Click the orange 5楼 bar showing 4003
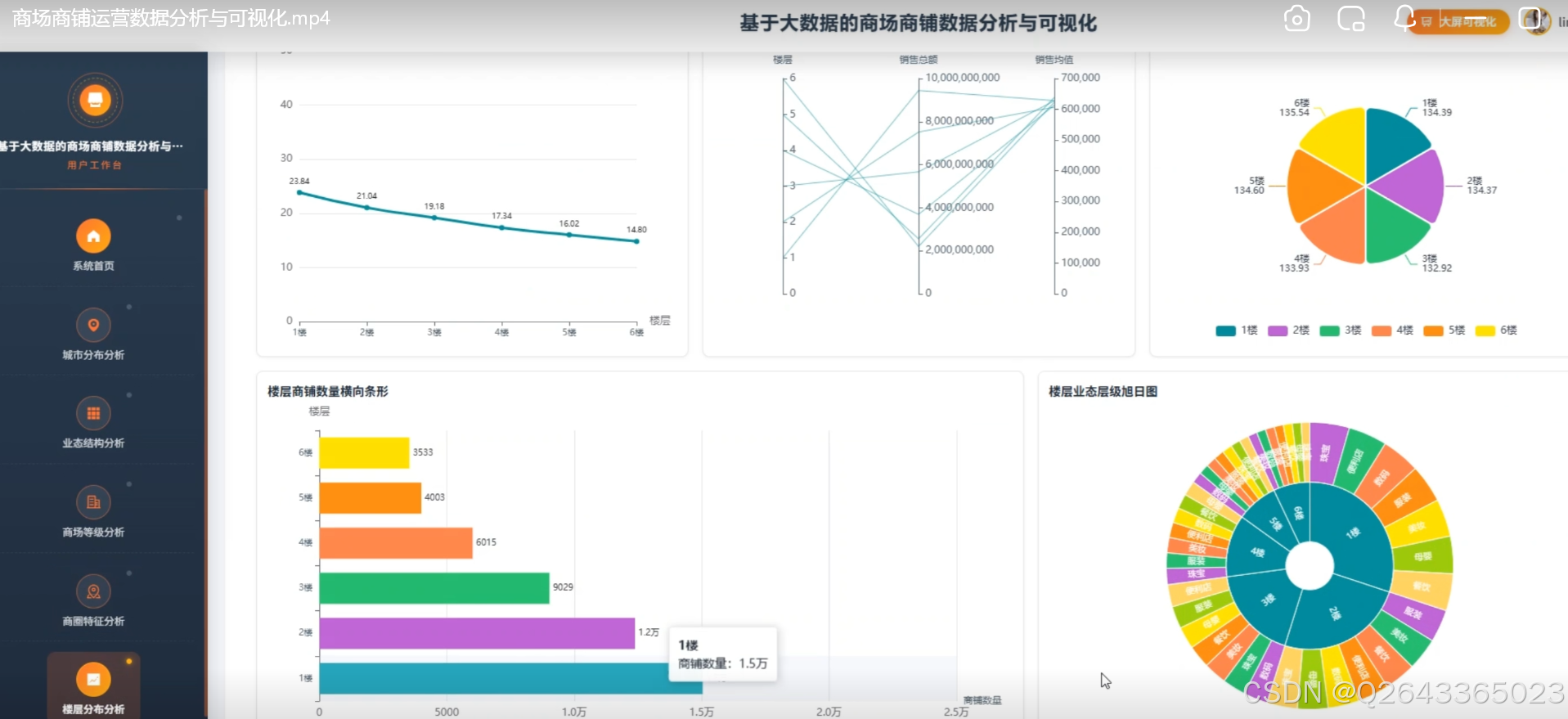 click(371, 497)
